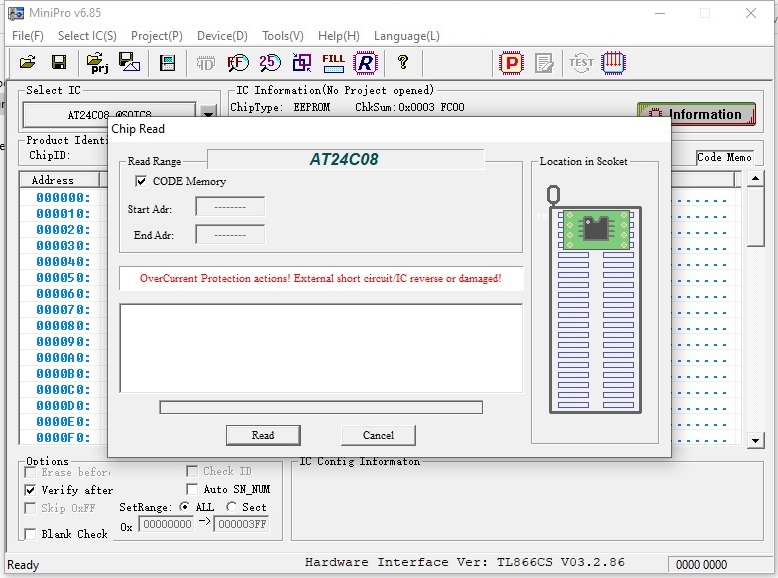778x578 pixels.
Task: Click the Hardware Interface Ver status text
Action: tap(464, 562)
